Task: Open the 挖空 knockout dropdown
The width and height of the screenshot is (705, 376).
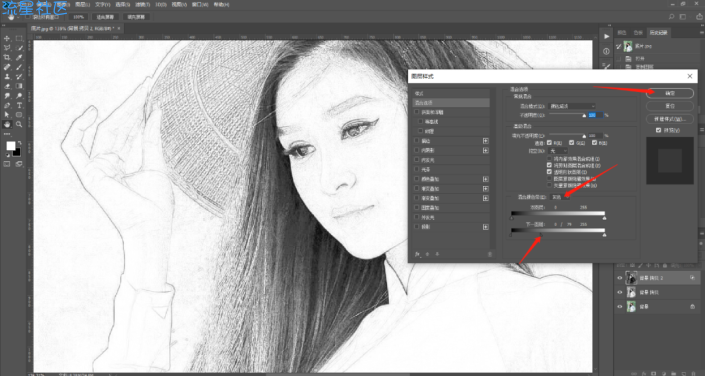Action: [559, 151]
